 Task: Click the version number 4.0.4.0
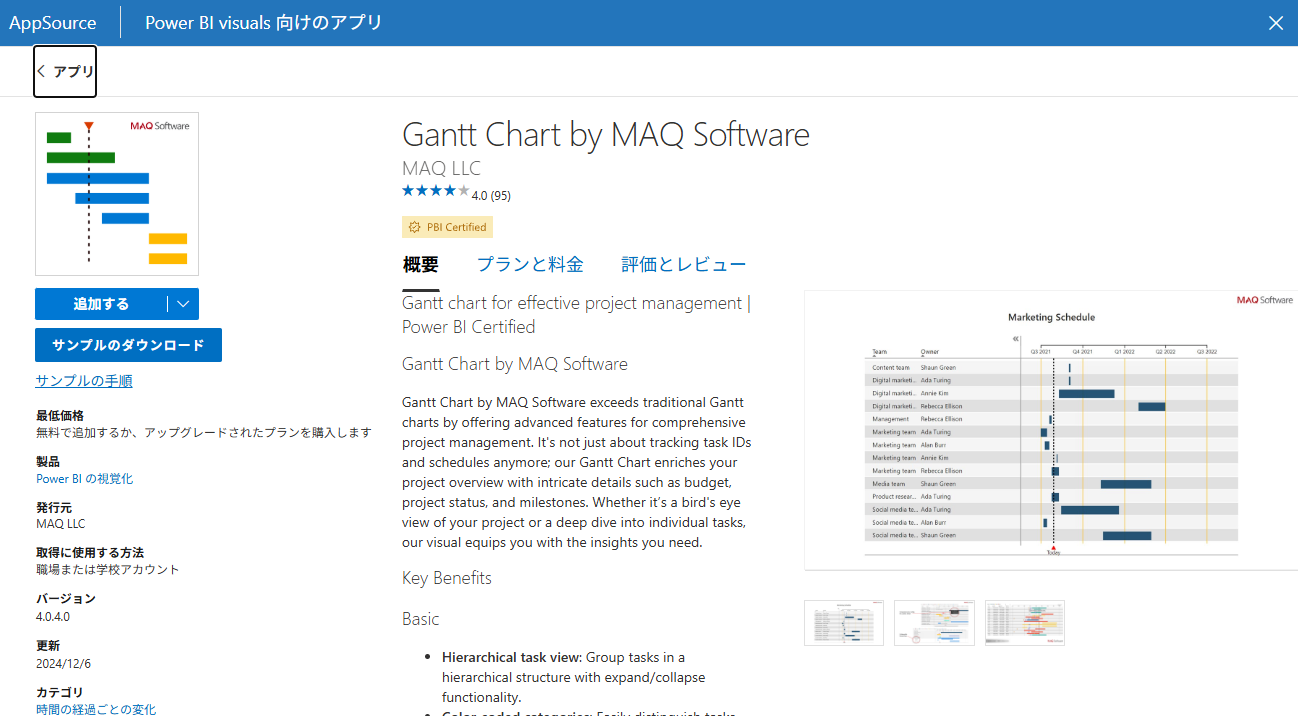(53, 617)
